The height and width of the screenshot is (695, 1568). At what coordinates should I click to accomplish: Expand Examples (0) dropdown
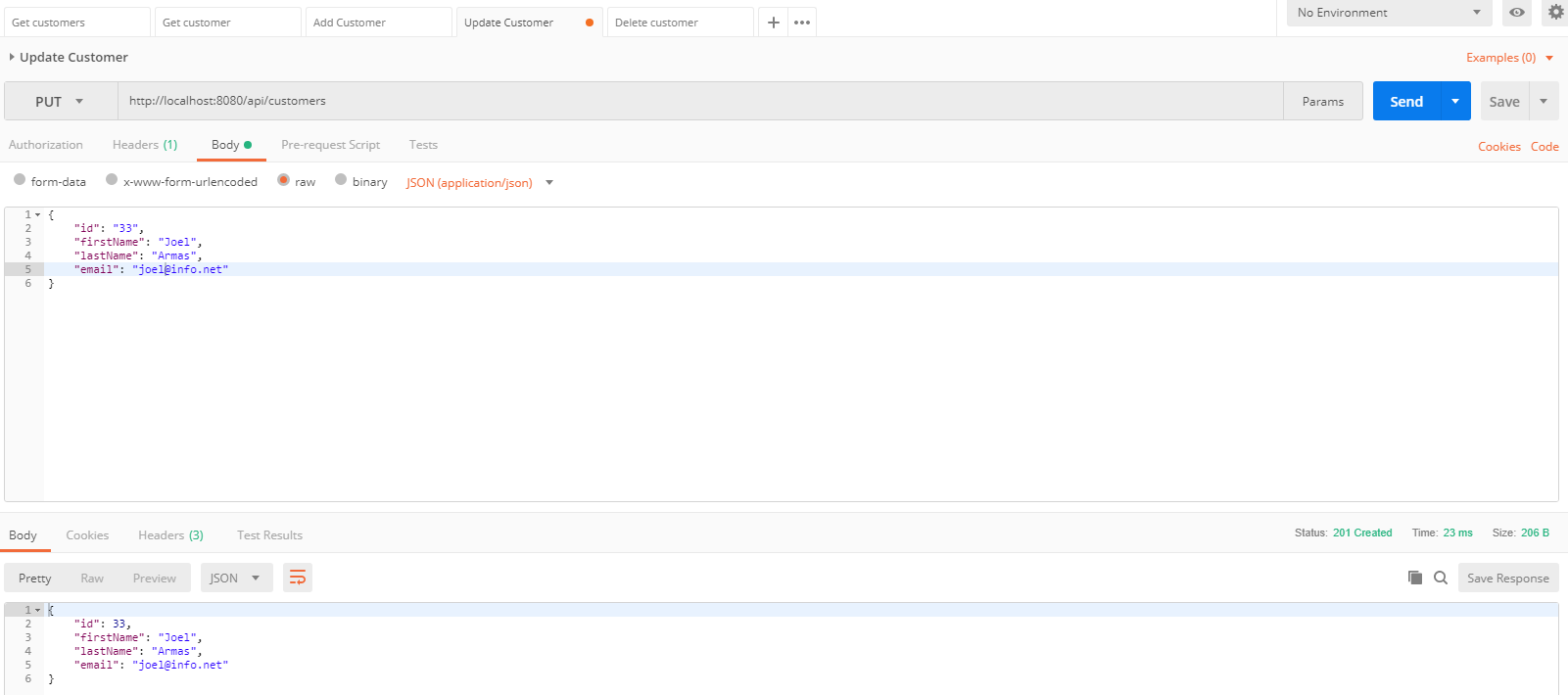(1509, 58)
